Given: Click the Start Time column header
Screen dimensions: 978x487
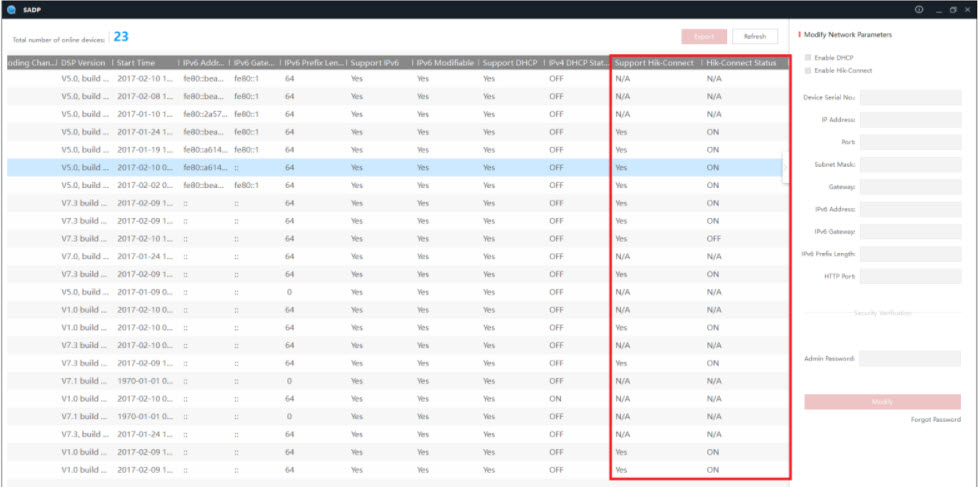Looking at the screenshot, I should [144, 62].
